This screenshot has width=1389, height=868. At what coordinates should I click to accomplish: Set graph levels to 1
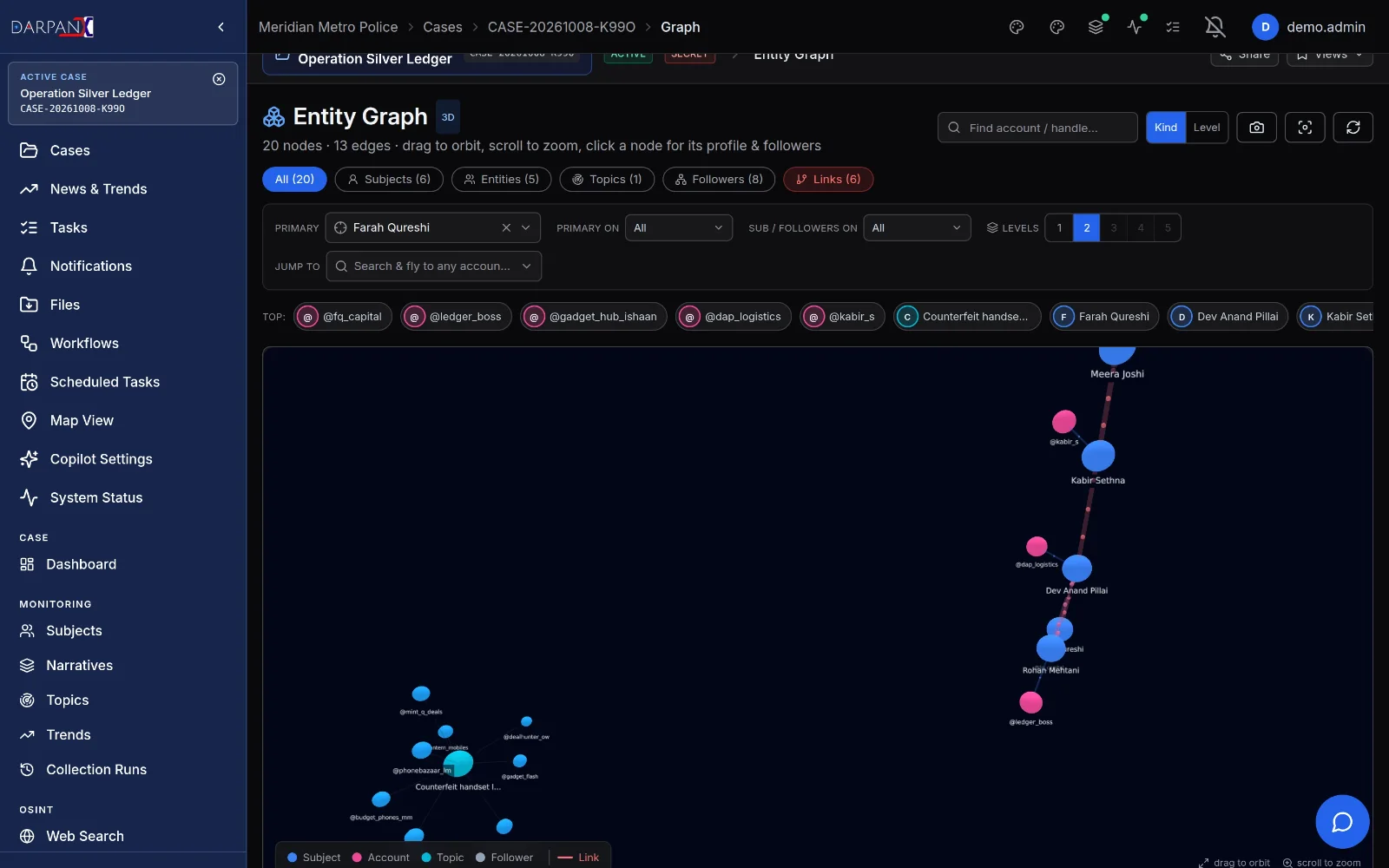(1059, 227)
